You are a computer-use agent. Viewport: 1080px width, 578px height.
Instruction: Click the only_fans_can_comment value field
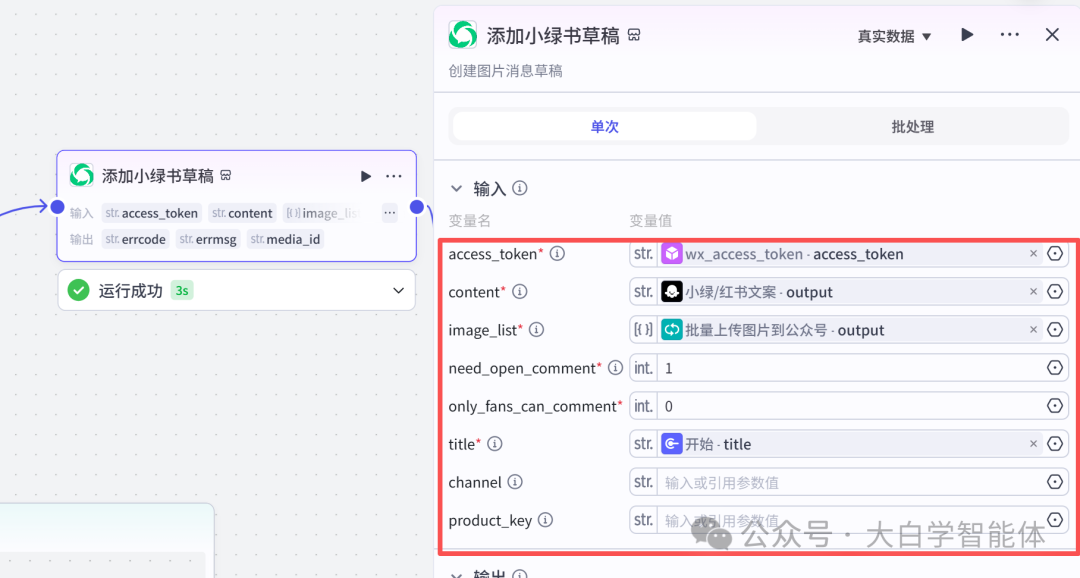tap(851, 406)
